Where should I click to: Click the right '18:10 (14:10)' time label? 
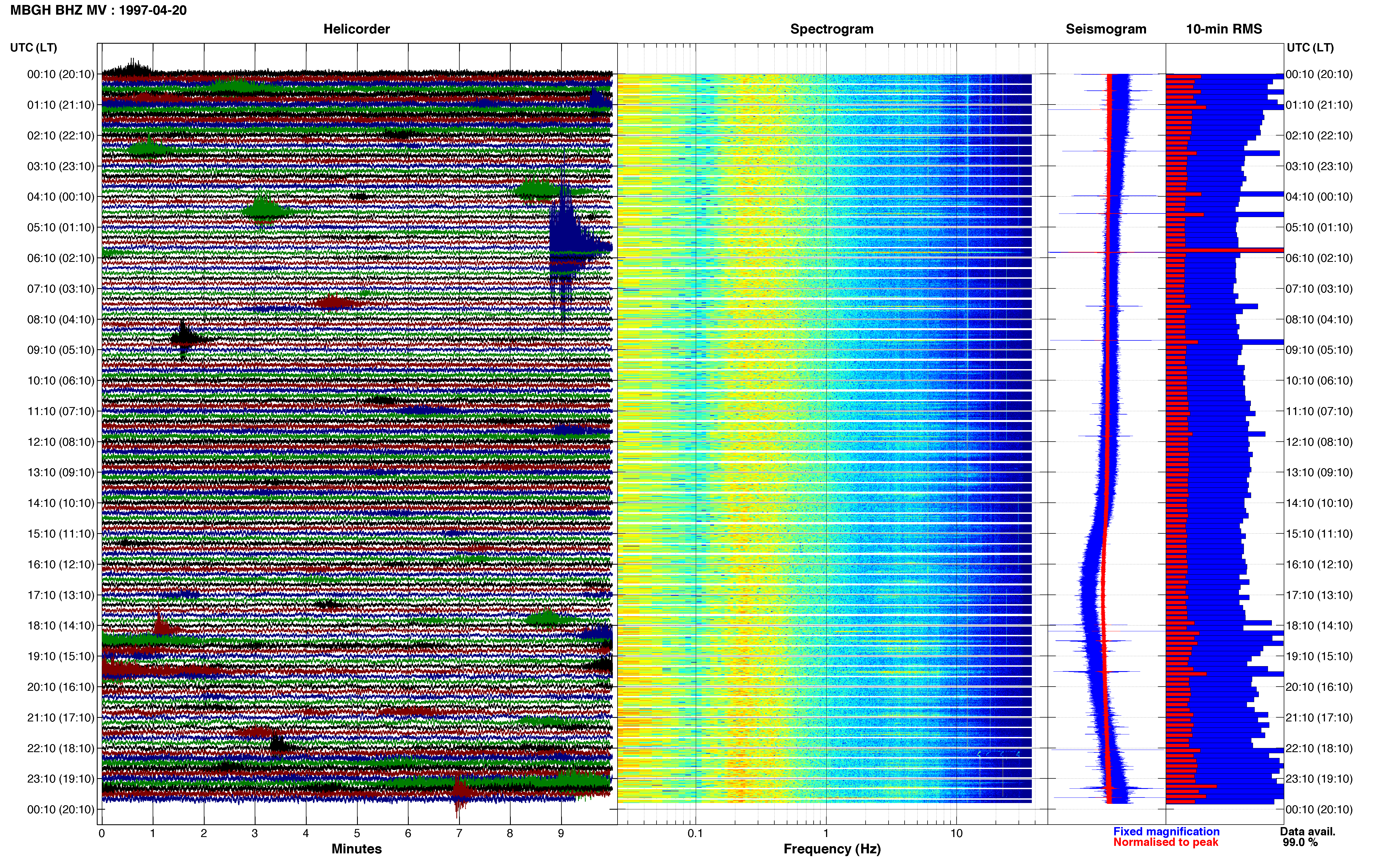tap(1319, 626)
